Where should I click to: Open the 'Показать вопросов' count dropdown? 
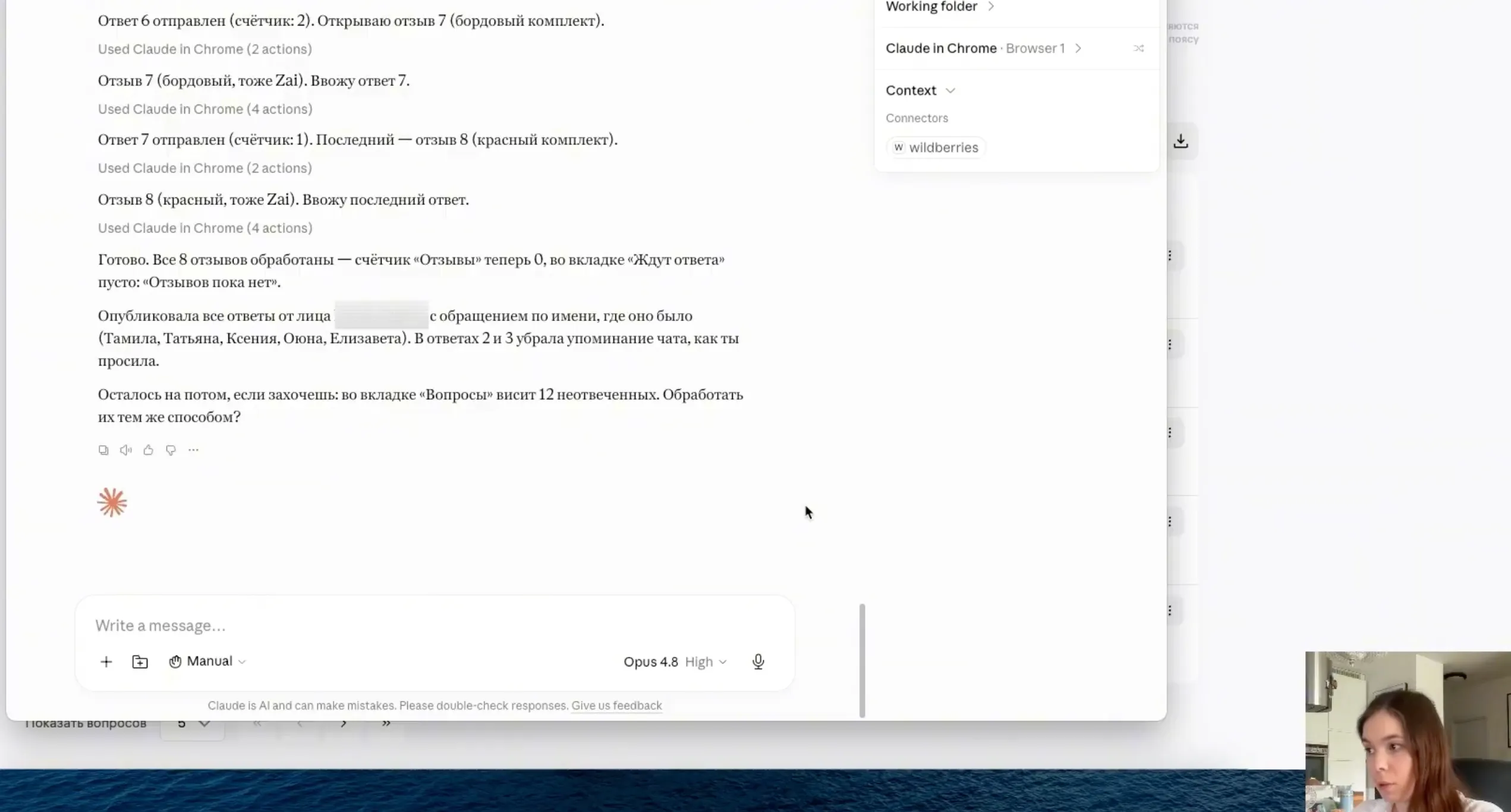(192, 724)
